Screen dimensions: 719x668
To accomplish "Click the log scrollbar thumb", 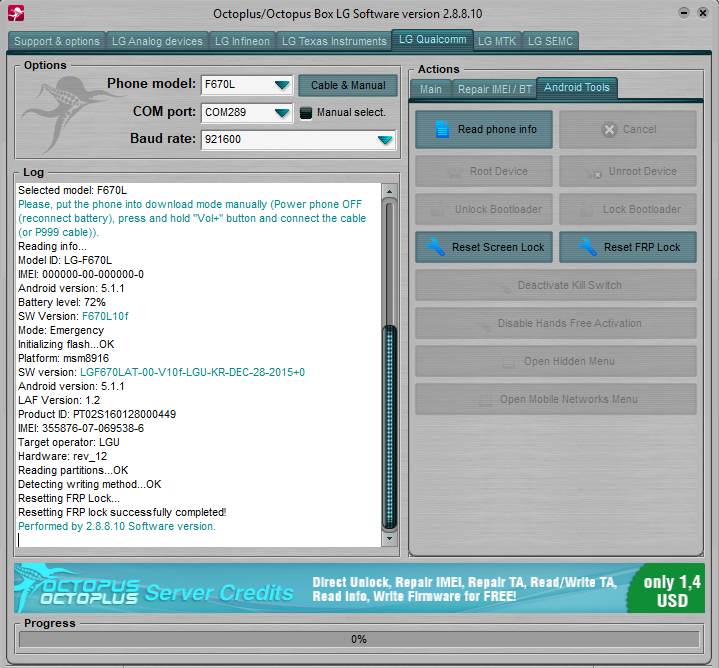I will tap(389, 427).
